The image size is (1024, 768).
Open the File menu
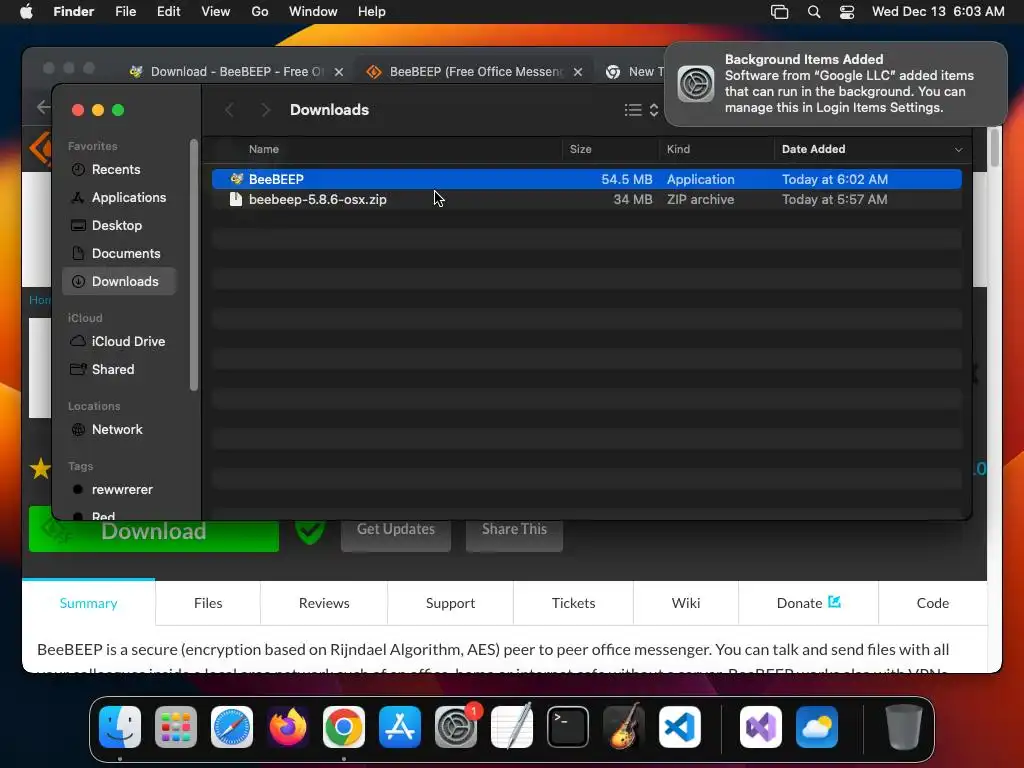pyautogui.click(x=125, y=12)
